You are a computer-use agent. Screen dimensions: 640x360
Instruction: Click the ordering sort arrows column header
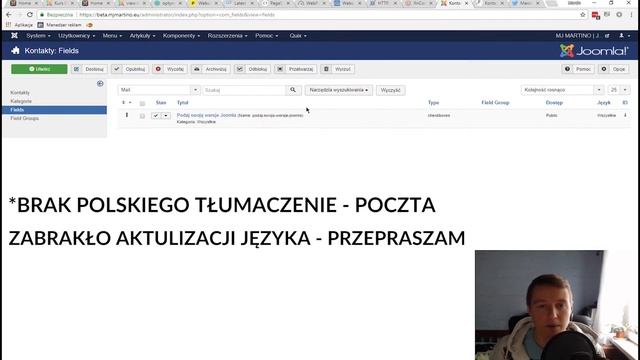click(x=127, y=102)
